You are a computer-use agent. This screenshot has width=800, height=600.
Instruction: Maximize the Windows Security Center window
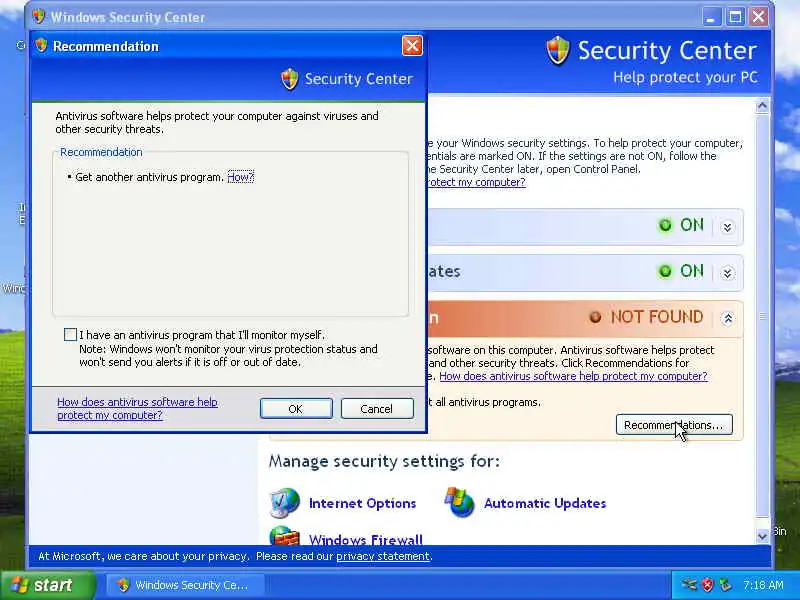(735, 17)
